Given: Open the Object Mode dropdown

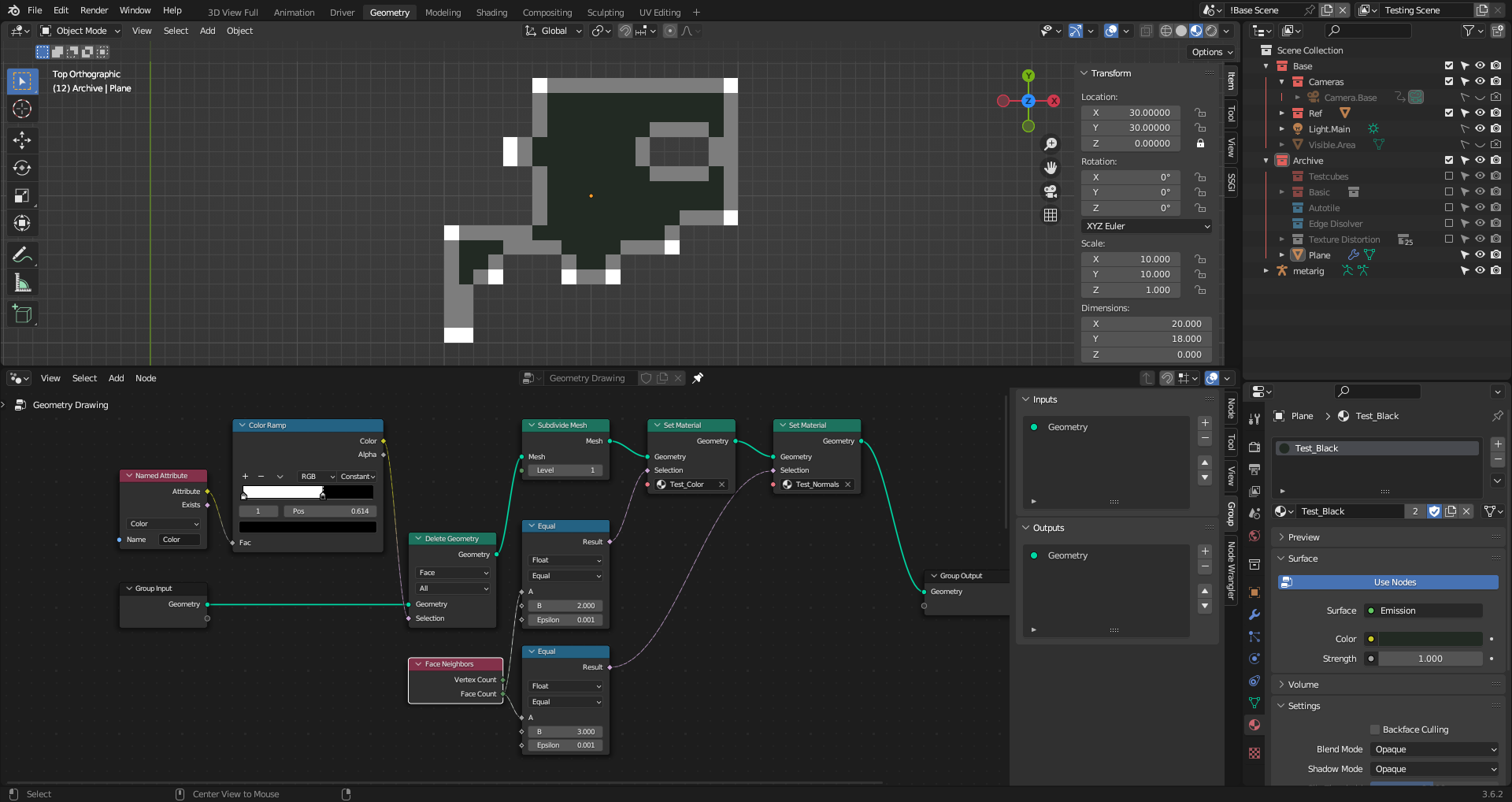Looking at the screenshot, I should [x=80, y=31].
